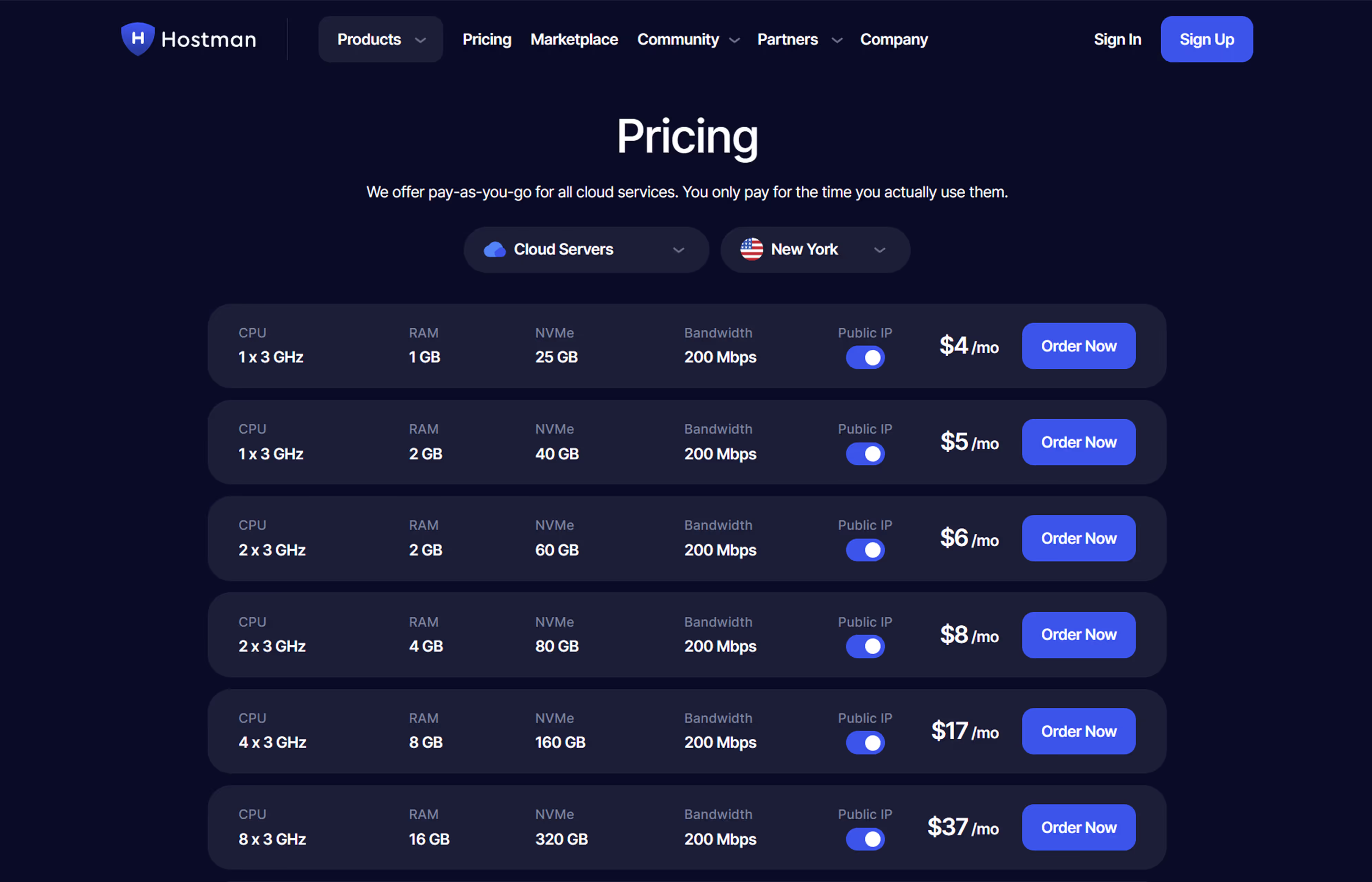Open the Products dropdown menu
Viewport: 1372px width, 882px height.
click(x=380, y=40)
